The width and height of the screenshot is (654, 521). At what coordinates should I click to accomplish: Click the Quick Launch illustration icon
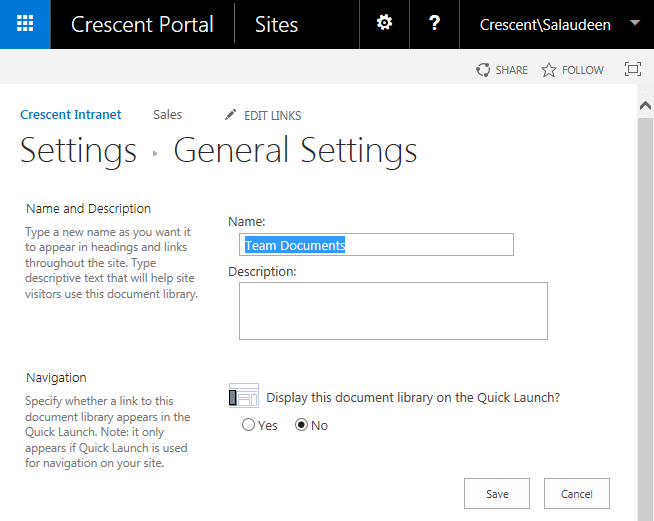click(243, 396)
